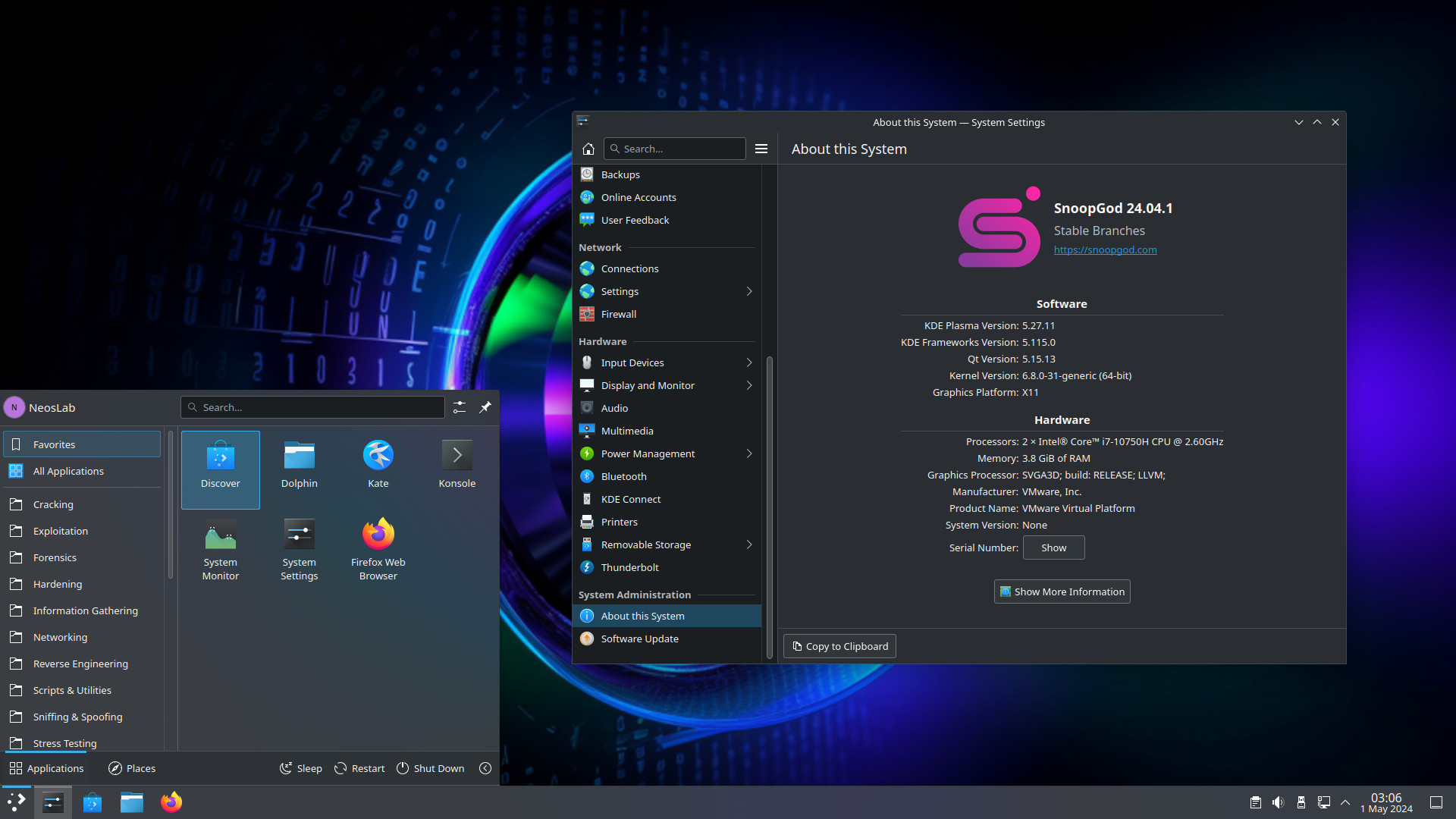Put the computer to Sleep

point(301,768)
